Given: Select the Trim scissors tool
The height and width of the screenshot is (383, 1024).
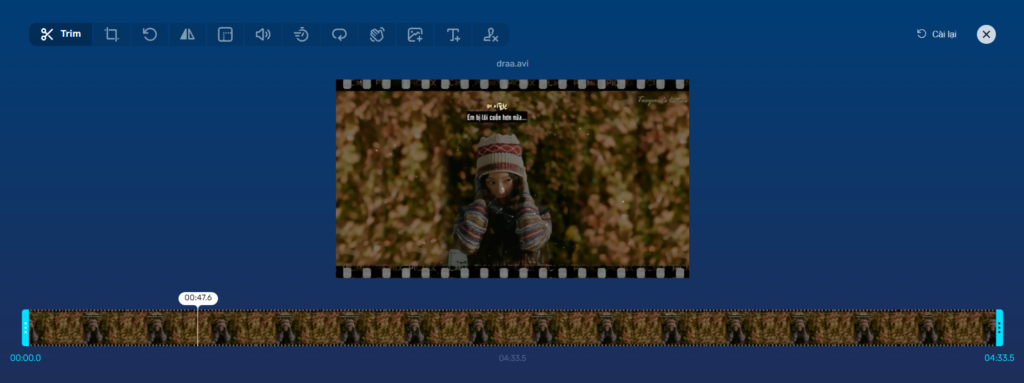Looking at the screenshot, I should tap(61, 35).
